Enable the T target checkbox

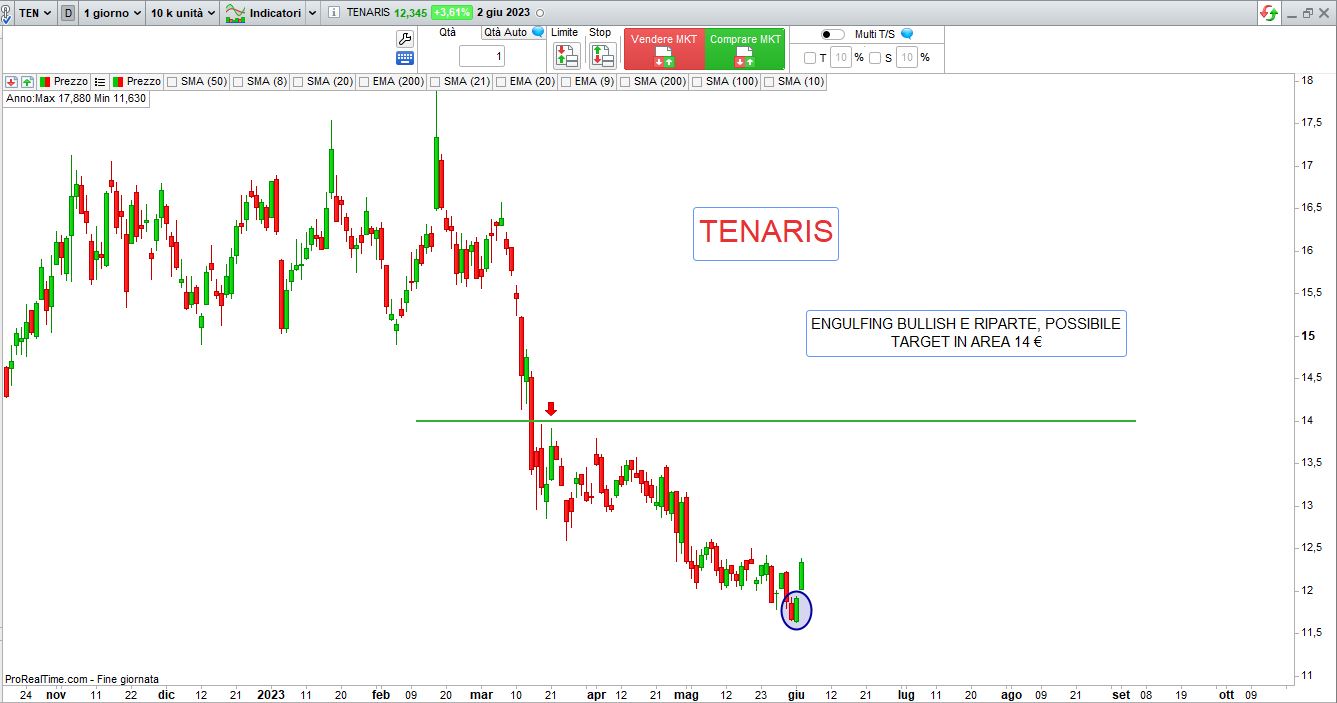(810, 58)
